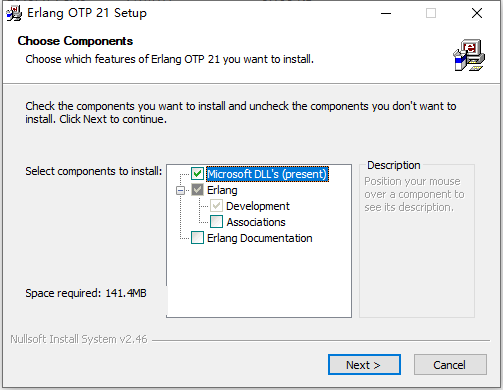Screen dimensions: 503x390
Task: Select the Erlang Documentation item label
Action: coord(260,238)
